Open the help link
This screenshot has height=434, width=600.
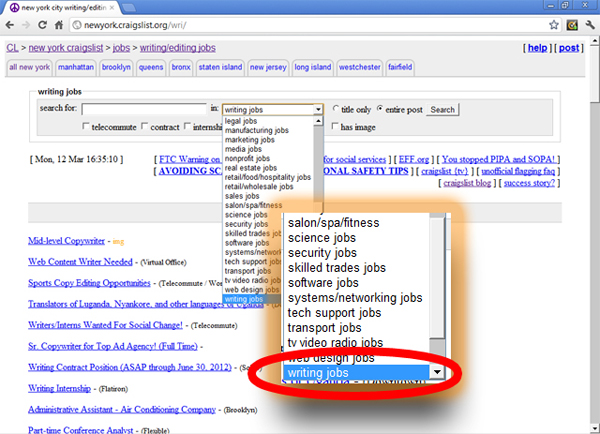pos(538,48)
